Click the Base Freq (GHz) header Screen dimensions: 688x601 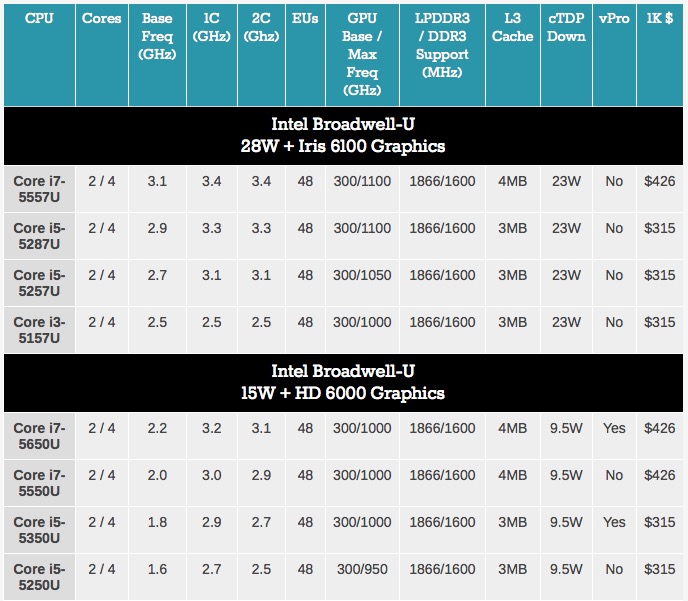point(157,37)
